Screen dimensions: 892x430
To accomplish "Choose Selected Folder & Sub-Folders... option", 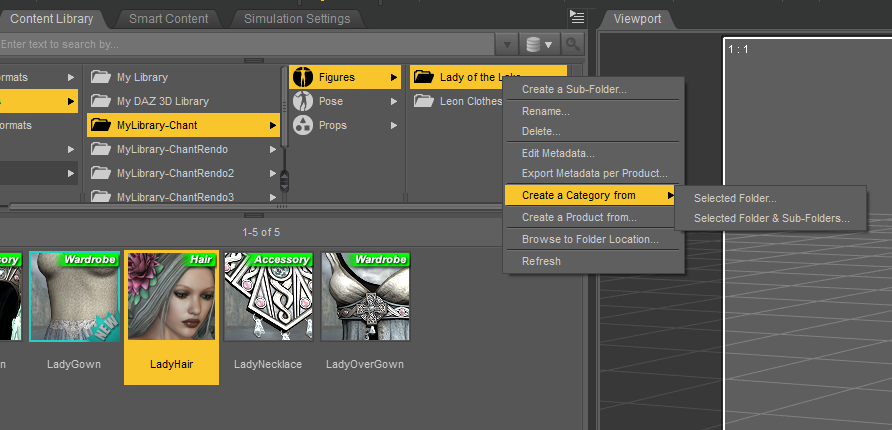I will pos(770,218).
